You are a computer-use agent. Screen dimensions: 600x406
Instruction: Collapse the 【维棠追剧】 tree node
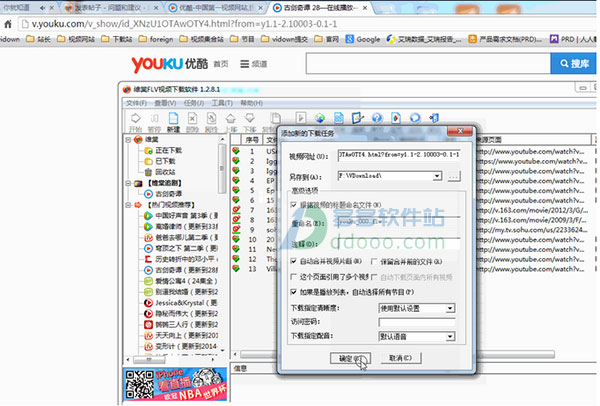point(129,183)
